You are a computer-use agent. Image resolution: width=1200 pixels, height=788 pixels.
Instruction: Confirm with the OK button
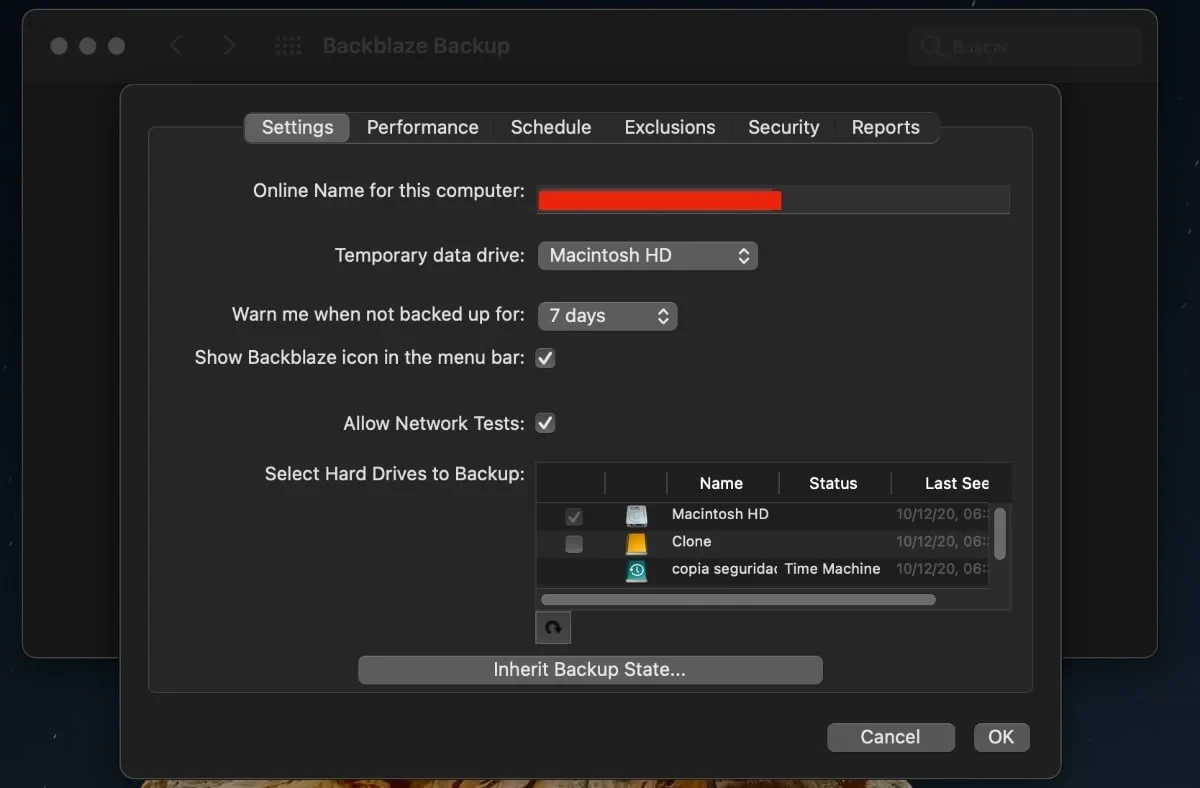pyautogui.click(x=1001, y=737)
